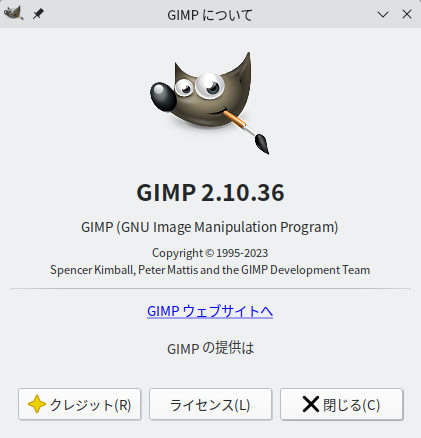Viewport: 421px width, 438px height.
Task: Click the GIMP Wilber icon in title bar
Action: pos(13,14)
